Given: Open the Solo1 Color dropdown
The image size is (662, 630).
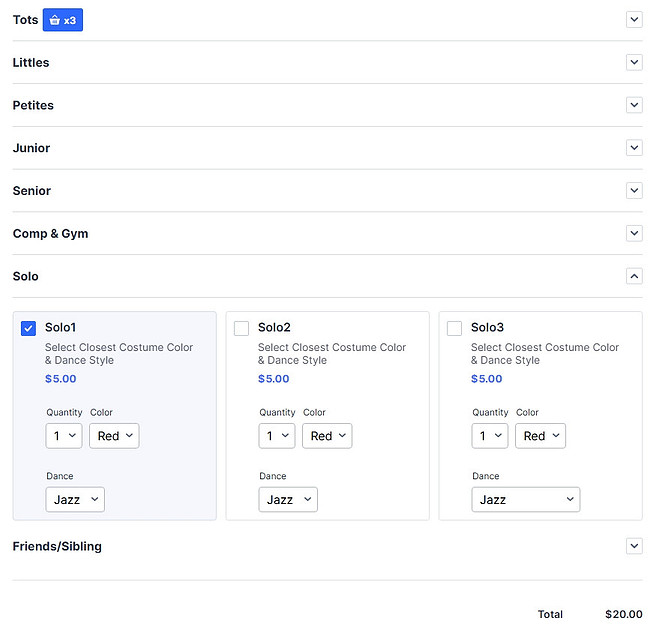Looking at the screenshot, I should point(114,436).
